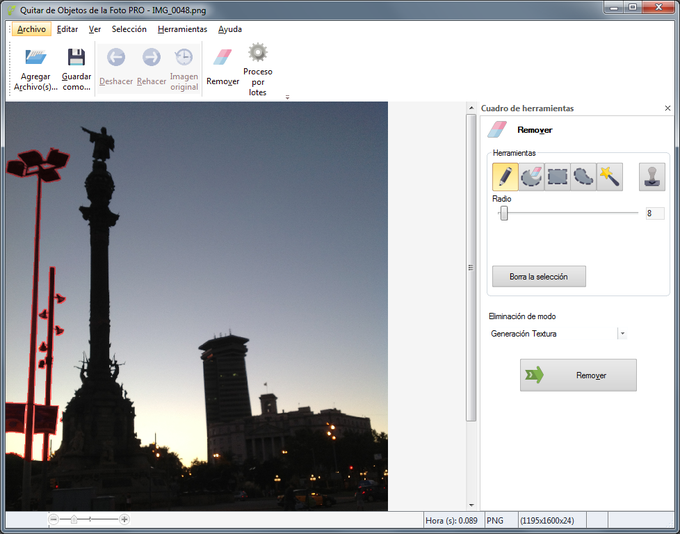
Task: Open Proceso por lotes gear icon
Action: point(258,52)
